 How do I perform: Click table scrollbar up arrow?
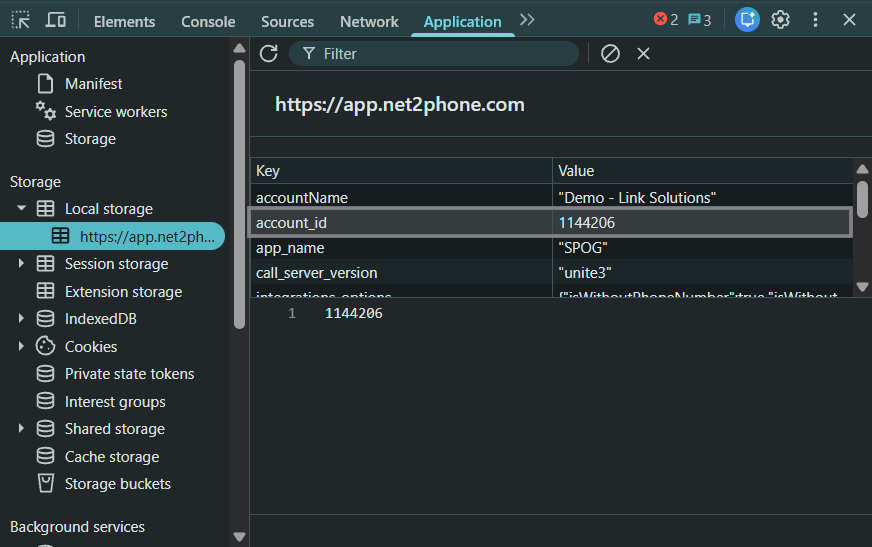pos(863,169)
